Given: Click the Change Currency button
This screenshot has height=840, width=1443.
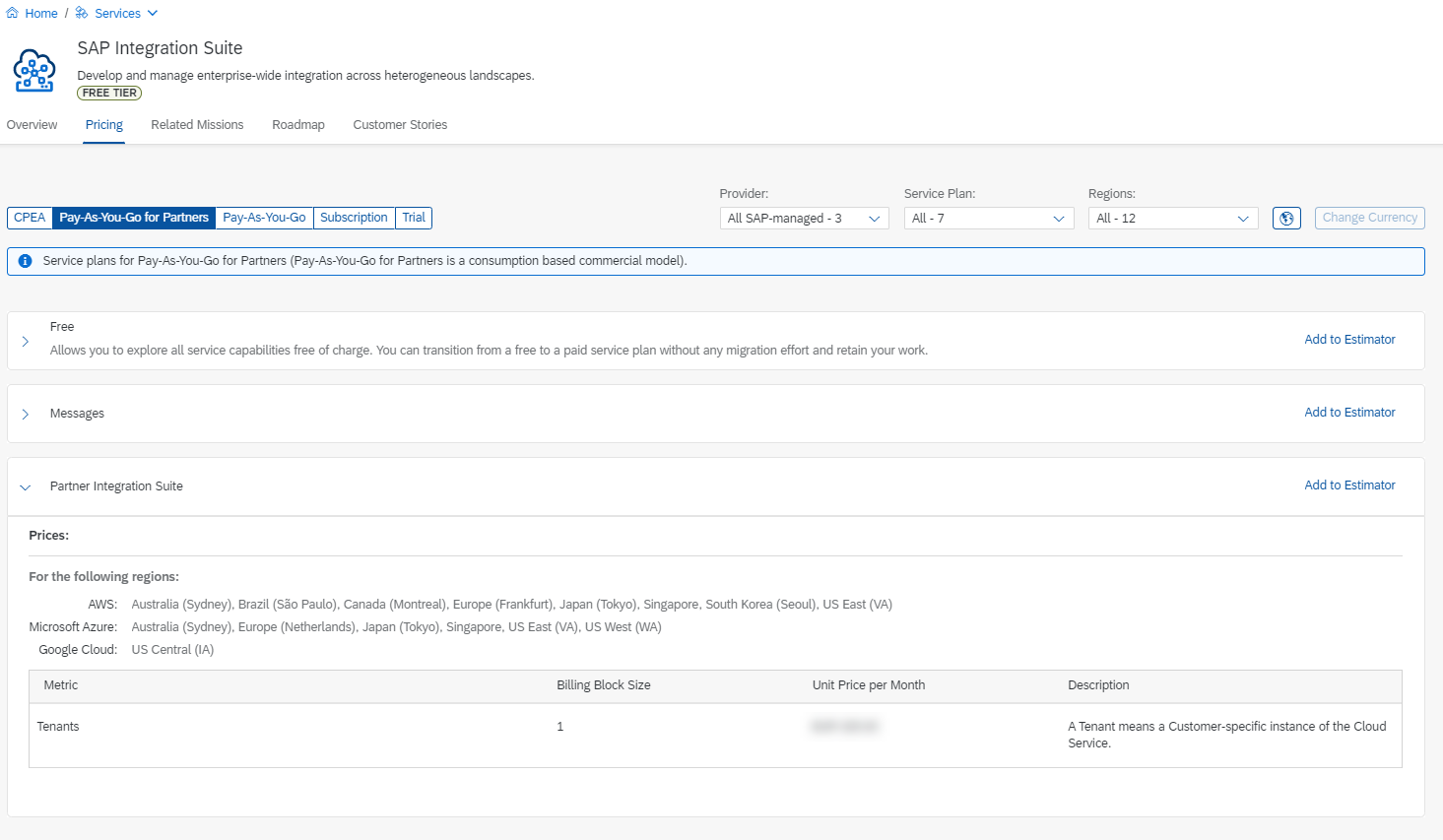Looking at the screenshot, I should 1370,218.
